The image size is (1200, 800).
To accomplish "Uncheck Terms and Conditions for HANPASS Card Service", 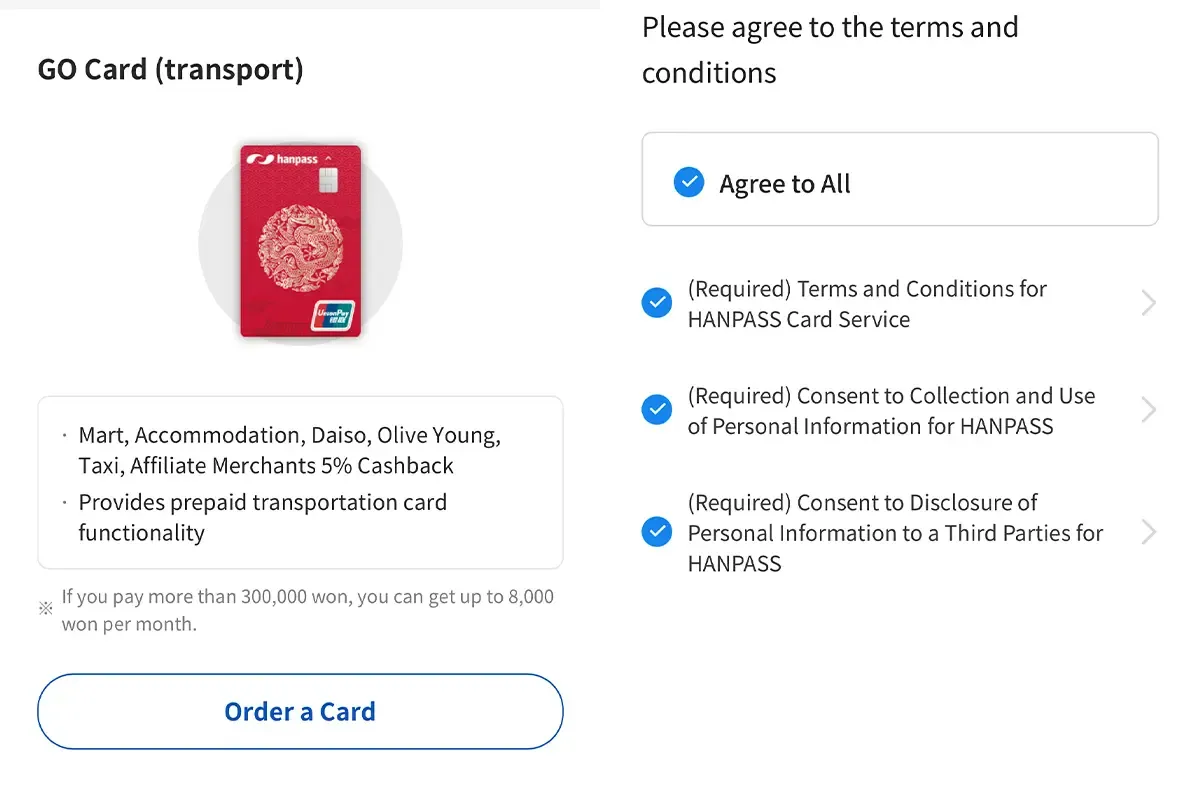I will [x=657, y=303].
